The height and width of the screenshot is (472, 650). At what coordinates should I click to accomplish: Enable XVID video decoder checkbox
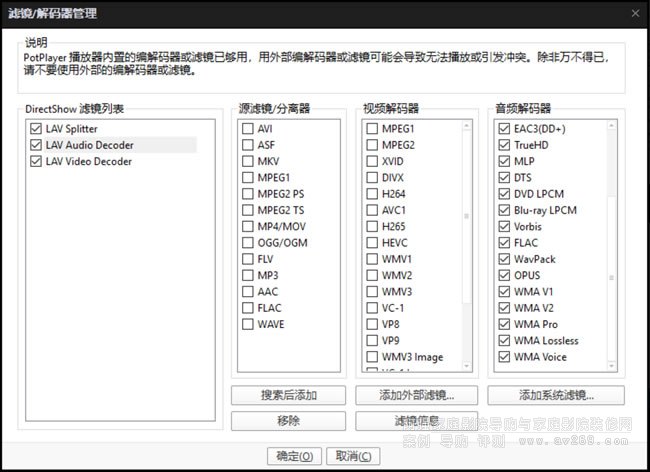point(372,161)
